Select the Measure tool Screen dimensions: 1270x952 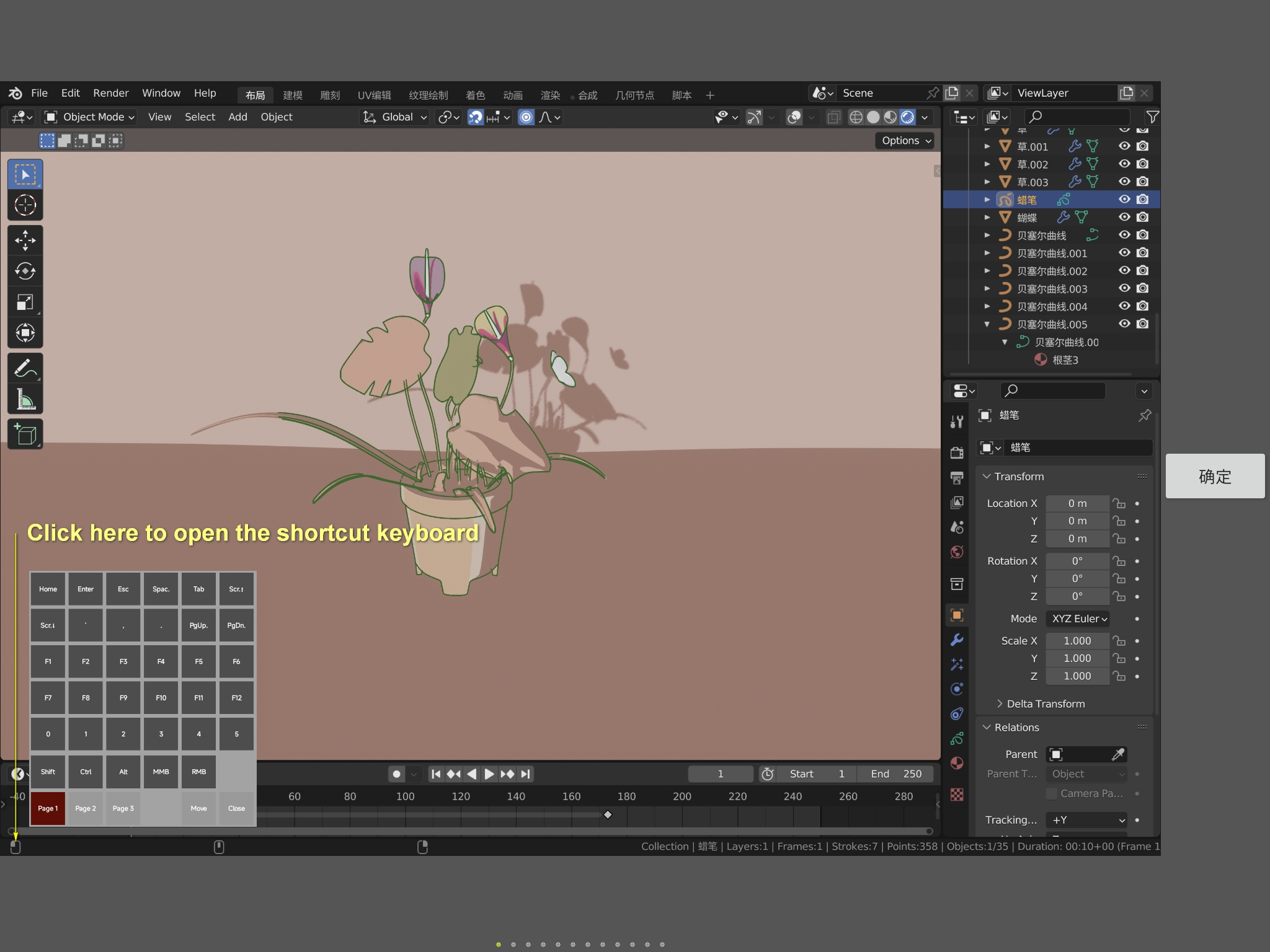tap(25, 400)
